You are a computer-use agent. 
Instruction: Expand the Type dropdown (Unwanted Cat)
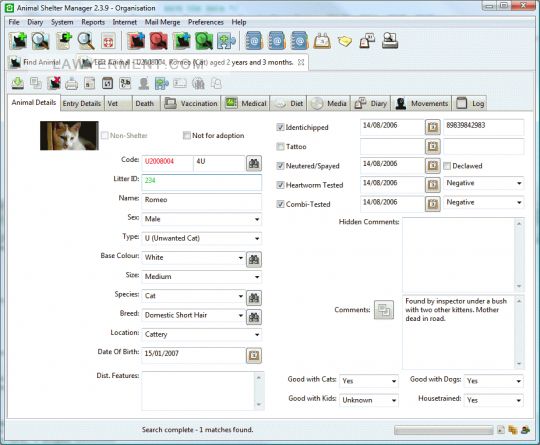click(201, 238)
